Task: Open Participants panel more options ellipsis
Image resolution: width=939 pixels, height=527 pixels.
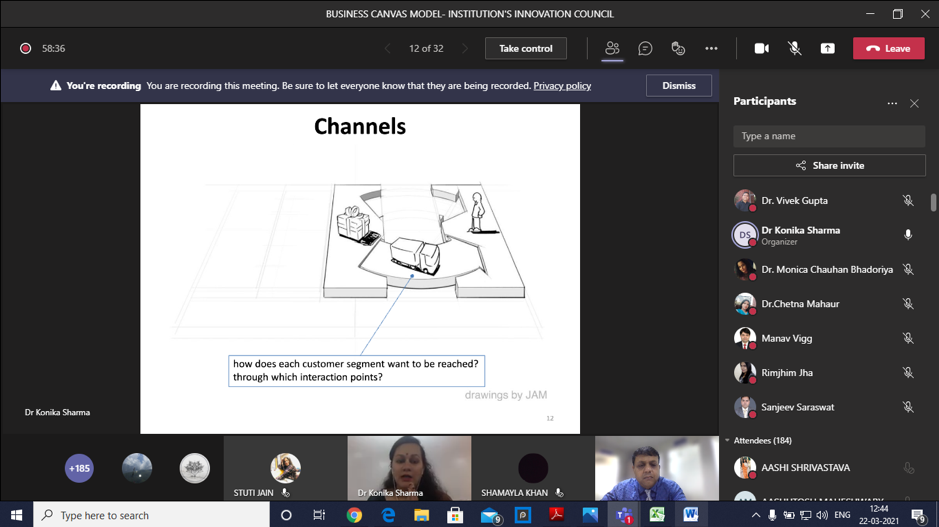Action: click(x=892, y=103)
